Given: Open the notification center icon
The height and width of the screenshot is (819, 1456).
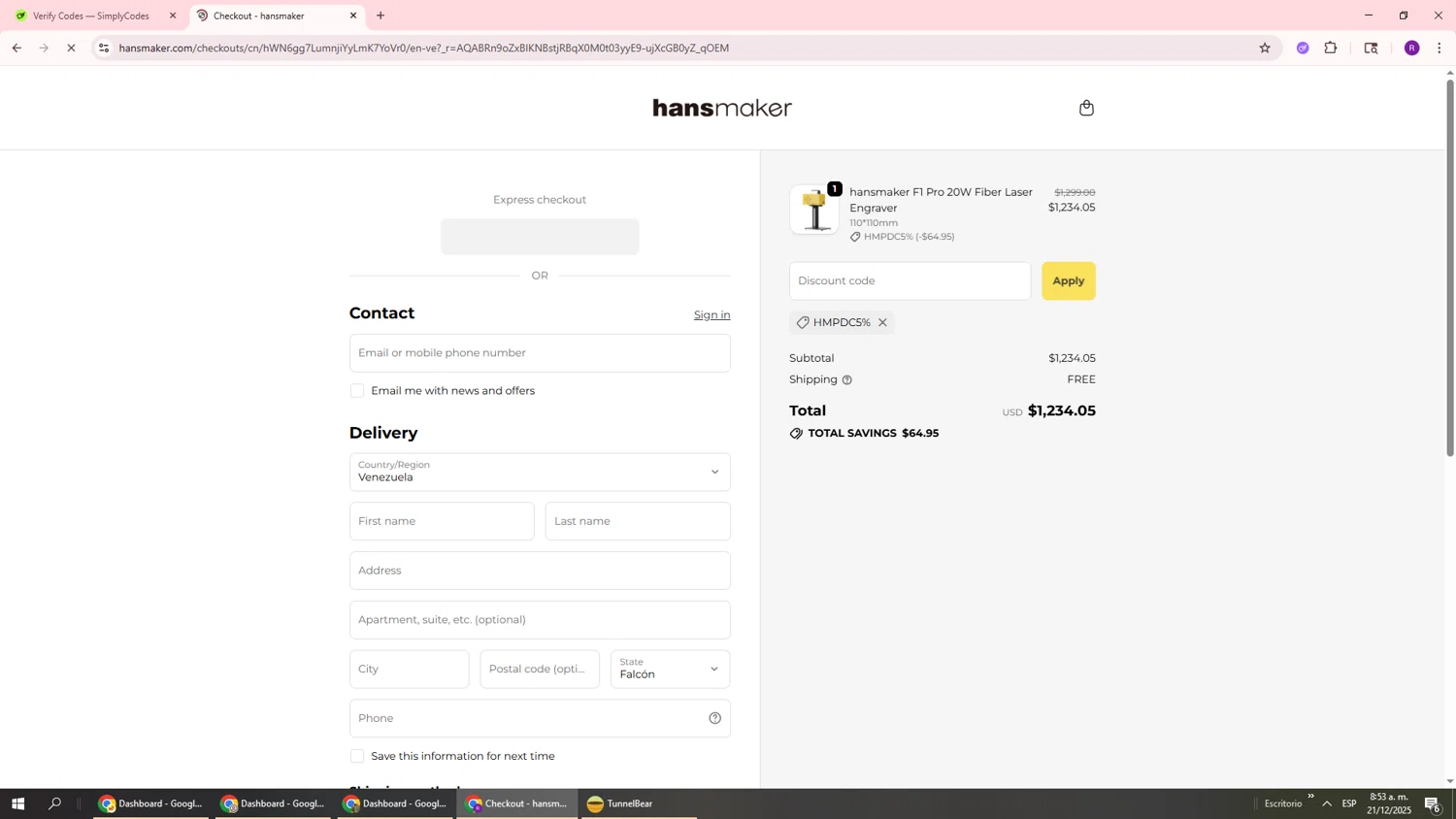Looking at the screenshot, I should [1433, 803].
